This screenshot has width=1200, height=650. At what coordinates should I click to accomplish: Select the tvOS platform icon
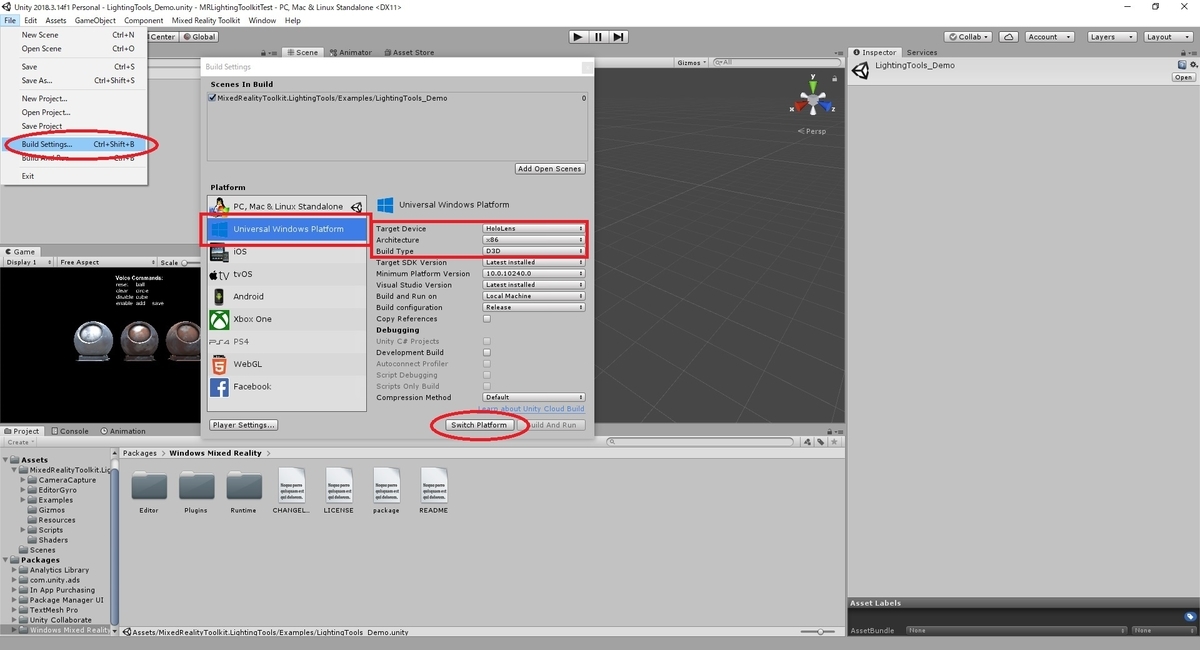[219, 274]
